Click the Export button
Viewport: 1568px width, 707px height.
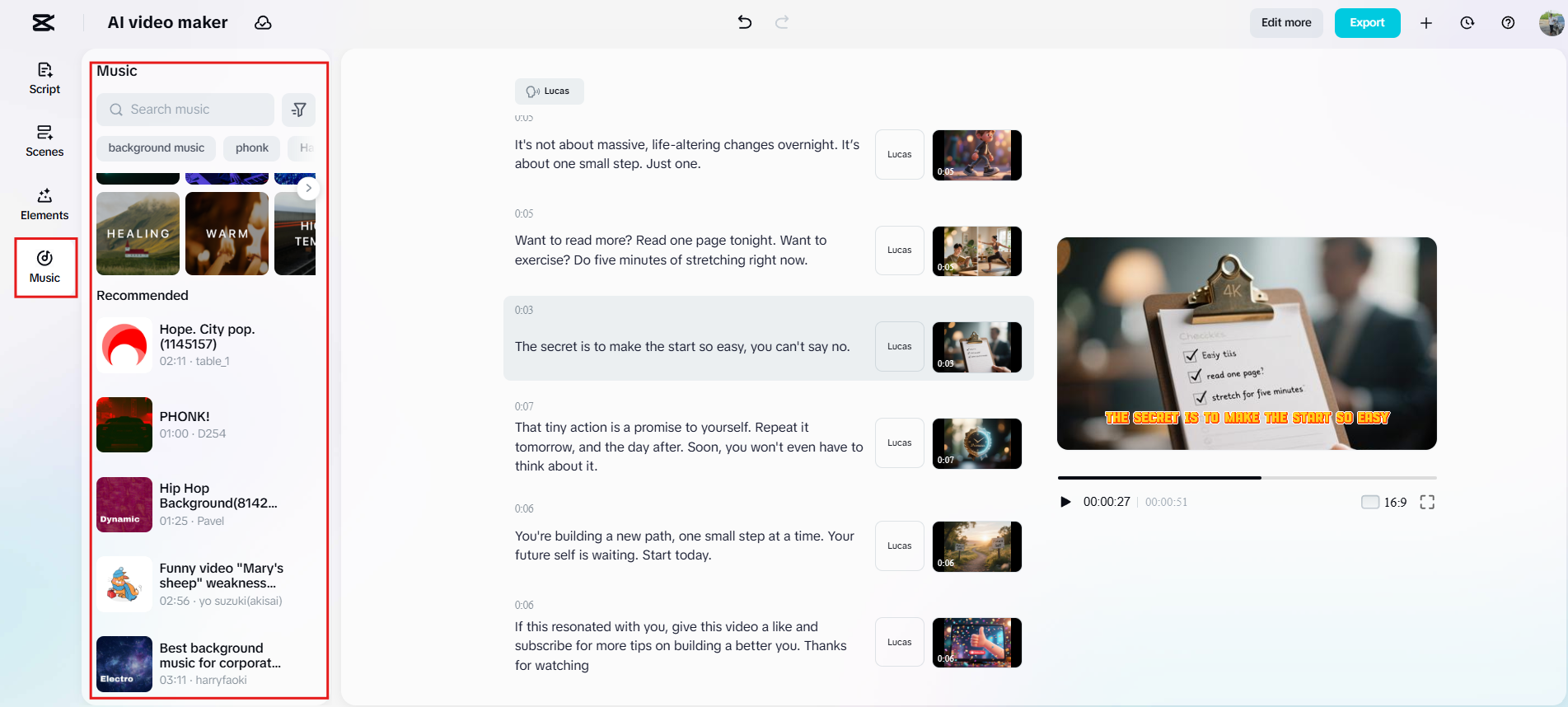click(x=1367, y=23)
